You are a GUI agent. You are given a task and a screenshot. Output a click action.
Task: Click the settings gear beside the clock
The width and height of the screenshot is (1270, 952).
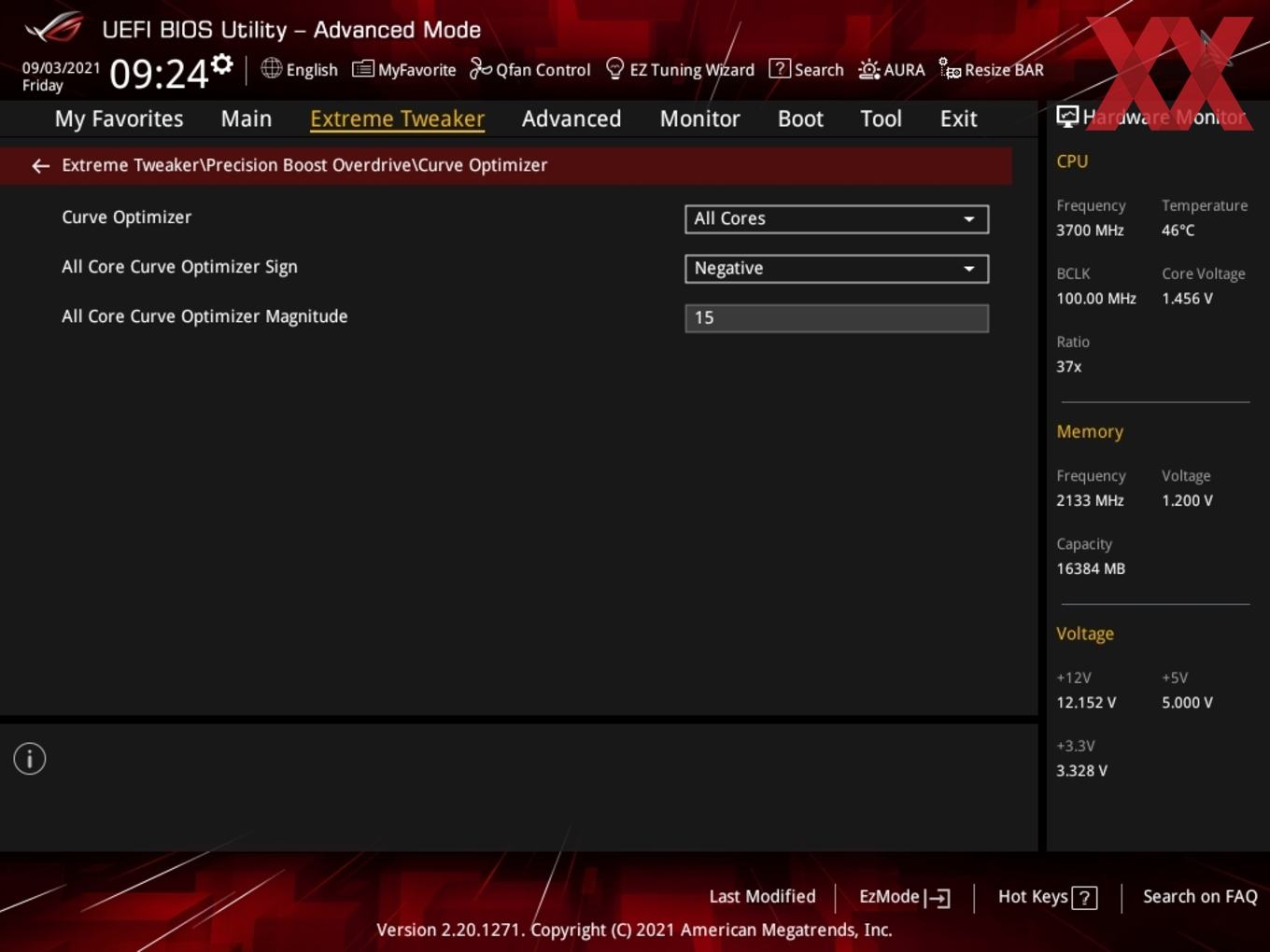click(x=221, y=64)
